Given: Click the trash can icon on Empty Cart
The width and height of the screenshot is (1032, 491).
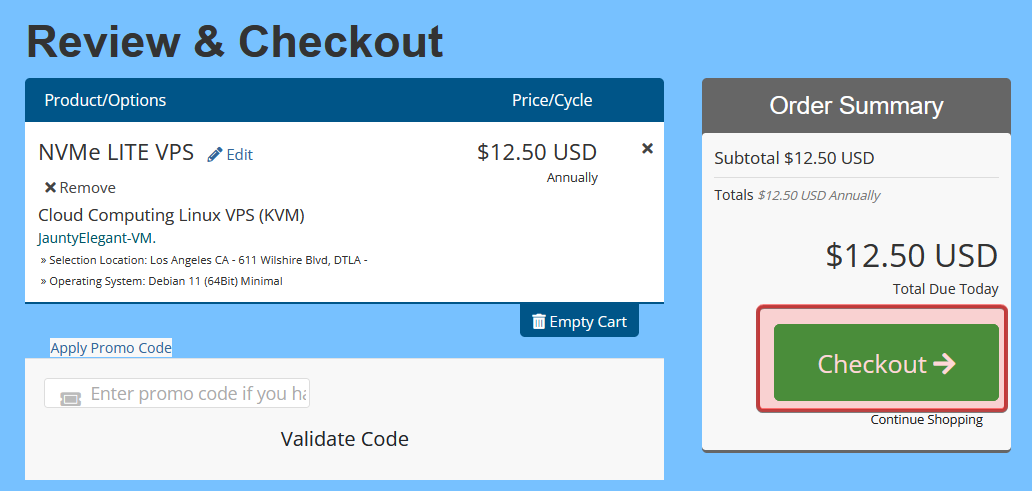Looking at the screenshot, I should coord(539,321).
